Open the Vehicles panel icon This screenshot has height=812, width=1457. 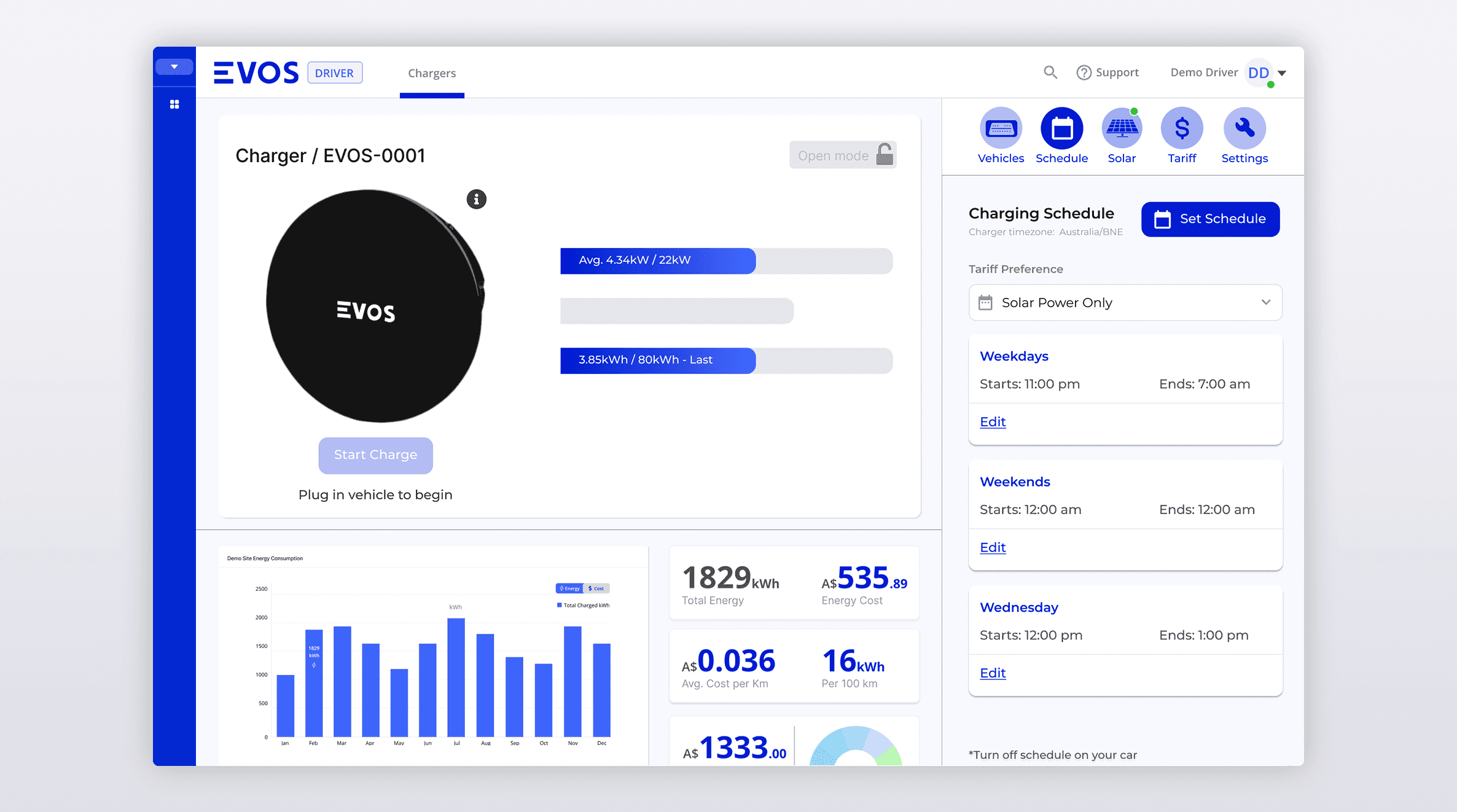click(1001, 128)
